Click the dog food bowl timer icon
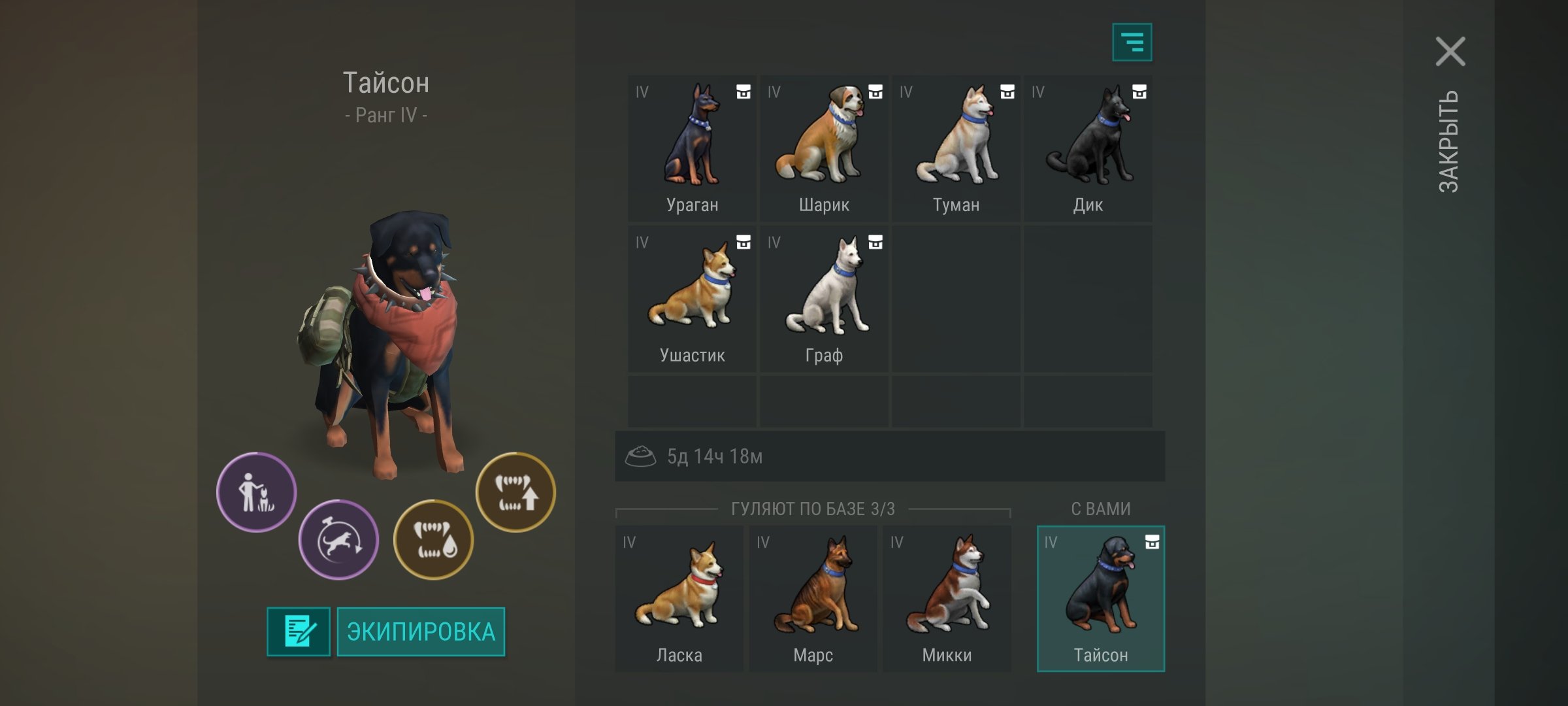The image size is (1568, 706). pos(640,456)
